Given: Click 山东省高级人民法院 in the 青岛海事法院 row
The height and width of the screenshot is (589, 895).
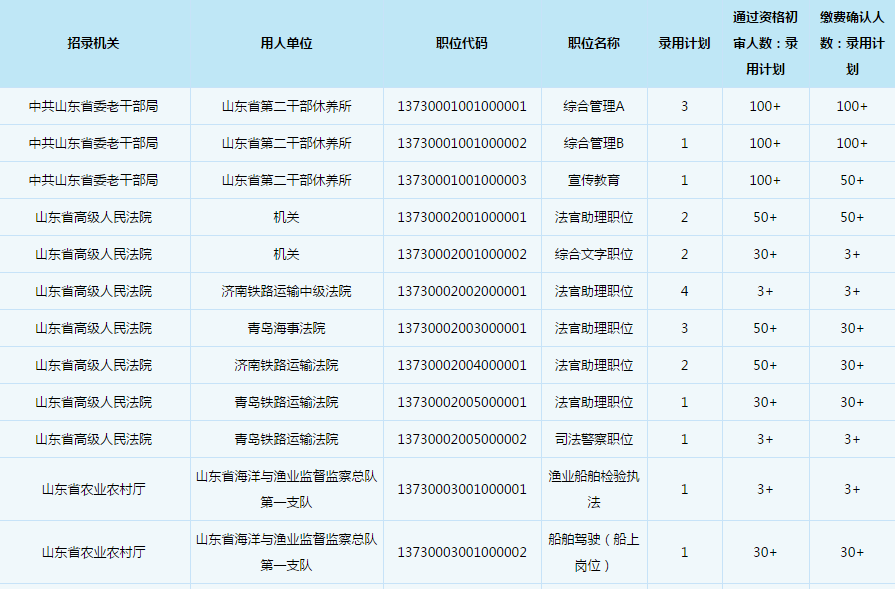Looking at the screenshot, I should pos(93,329).
